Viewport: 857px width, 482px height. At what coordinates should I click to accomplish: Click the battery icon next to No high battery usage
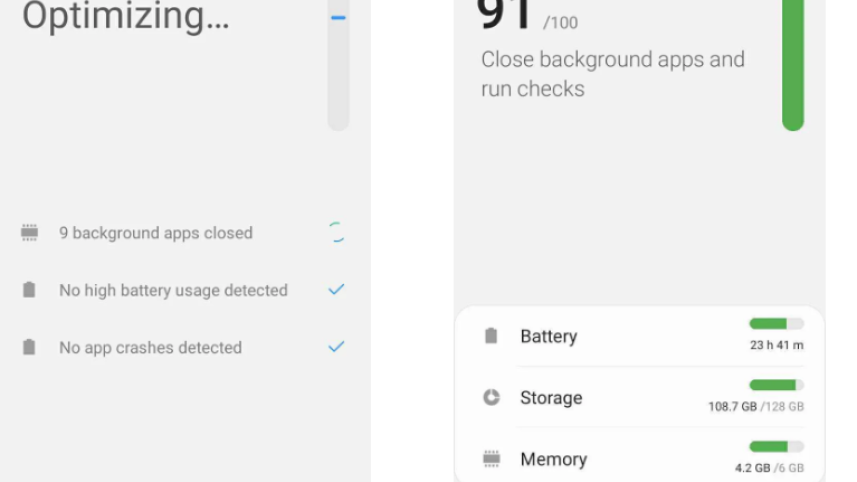tap(29, 290)
